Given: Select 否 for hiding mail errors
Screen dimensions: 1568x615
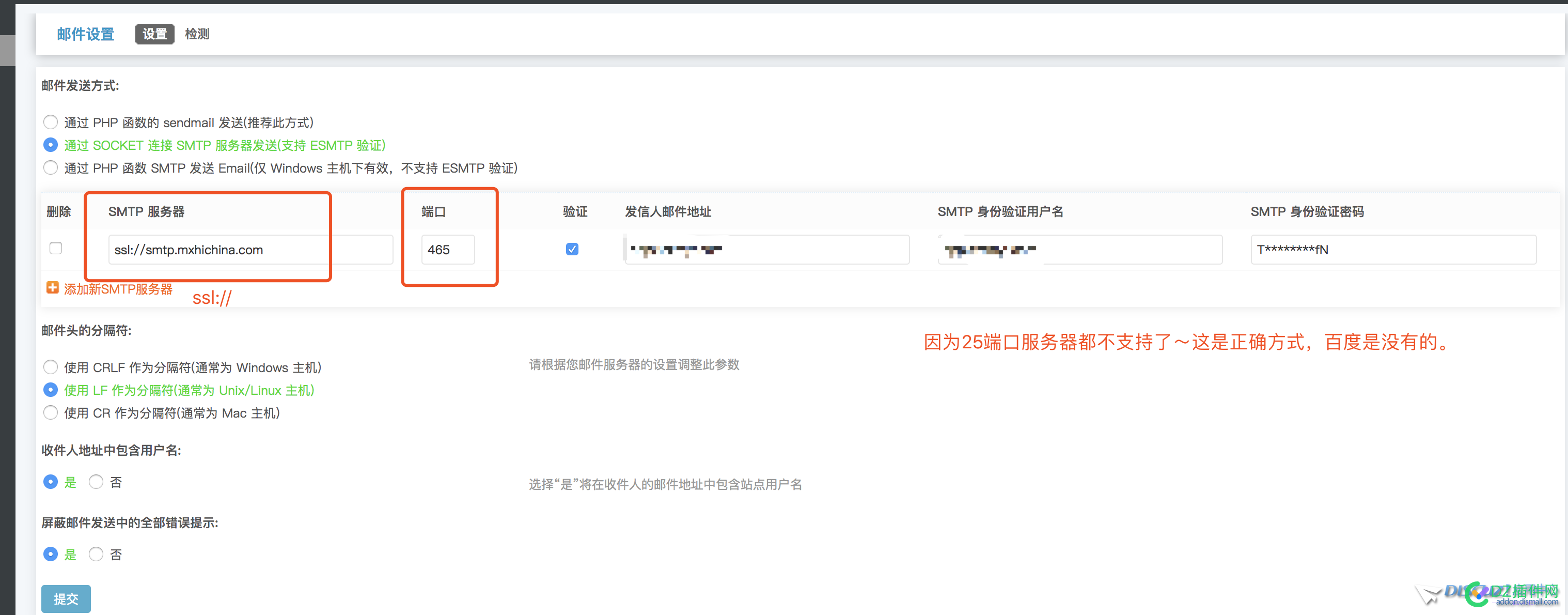Looking at the screenshot, I should [x=96, y=554].
